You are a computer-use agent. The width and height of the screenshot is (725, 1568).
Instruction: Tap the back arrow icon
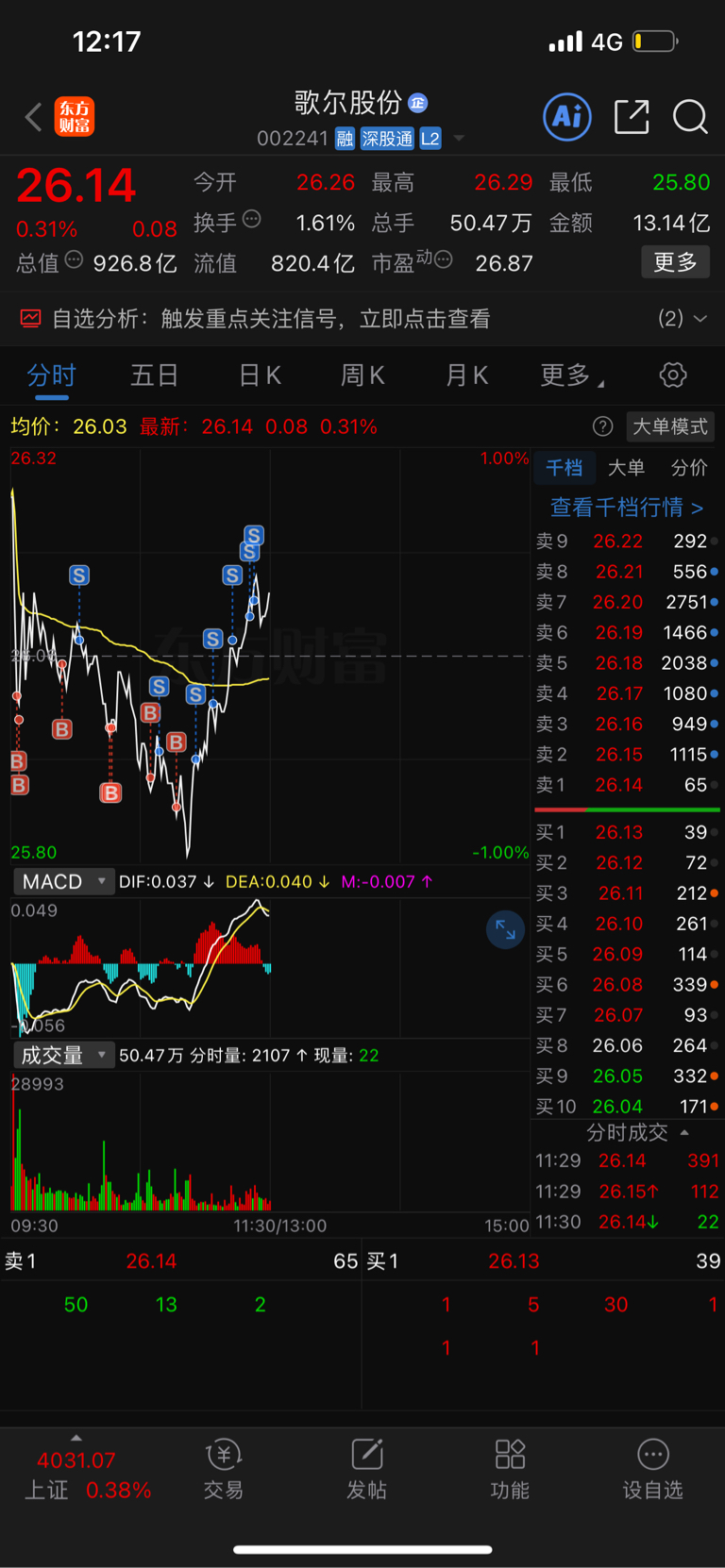tap(34, 117)
